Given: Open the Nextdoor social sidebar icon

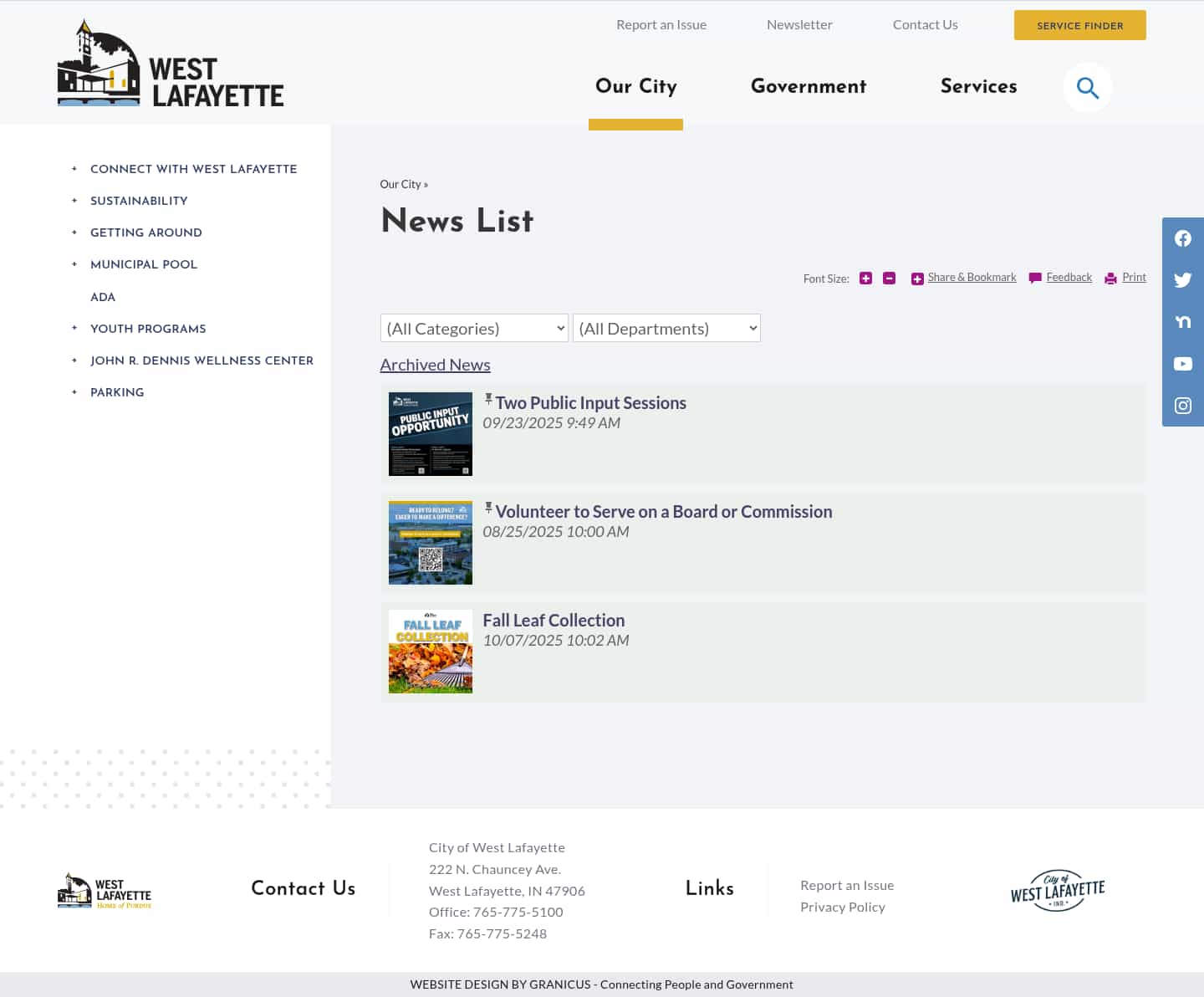Looking at the screenshot, I should tap(1182, 322).
